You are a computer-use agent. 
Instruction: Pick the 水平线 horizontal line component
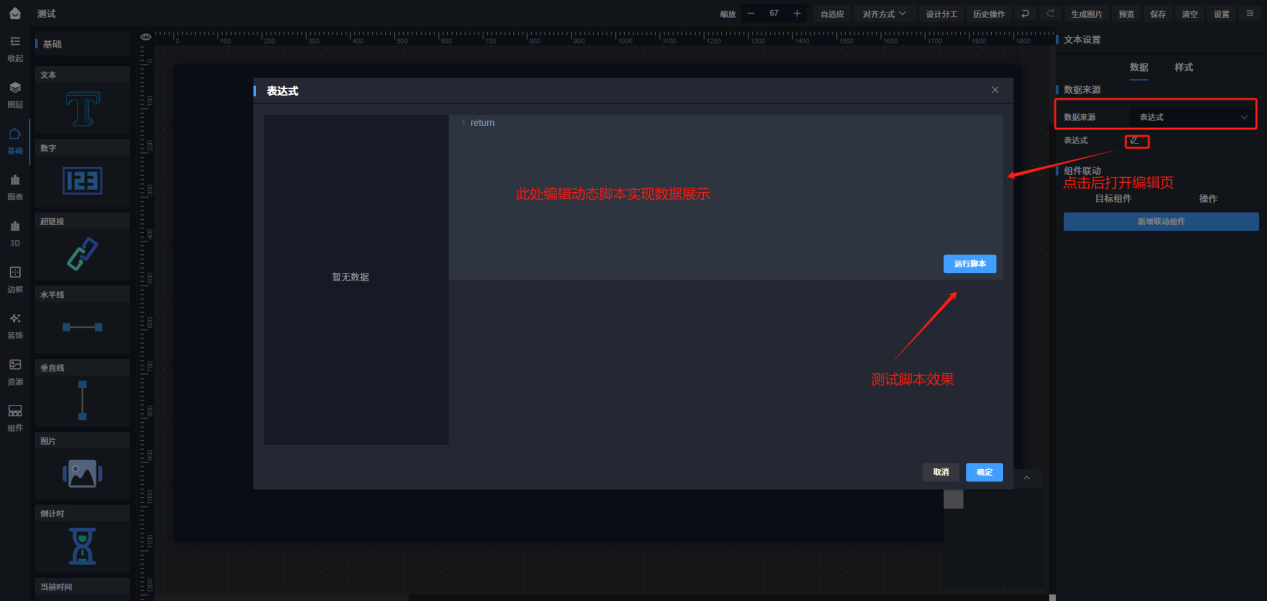coord(82,320)
